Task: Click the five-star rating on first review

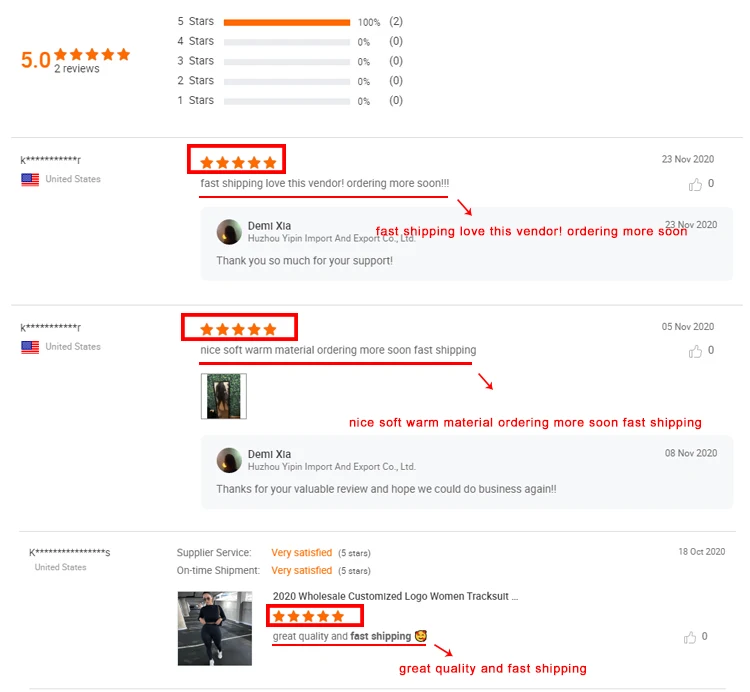Action: [x=238, y=163]
